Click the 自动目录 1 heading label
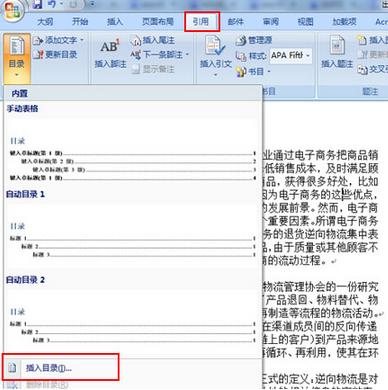 click(25, 194)
